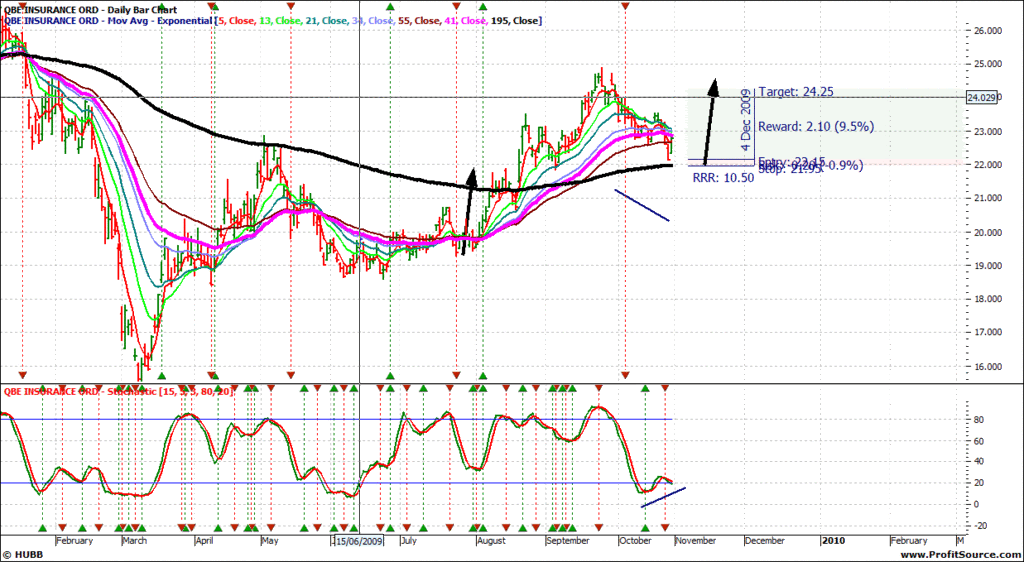
Task: Click the 60 level on the stochastic scale
Action: 977,441
